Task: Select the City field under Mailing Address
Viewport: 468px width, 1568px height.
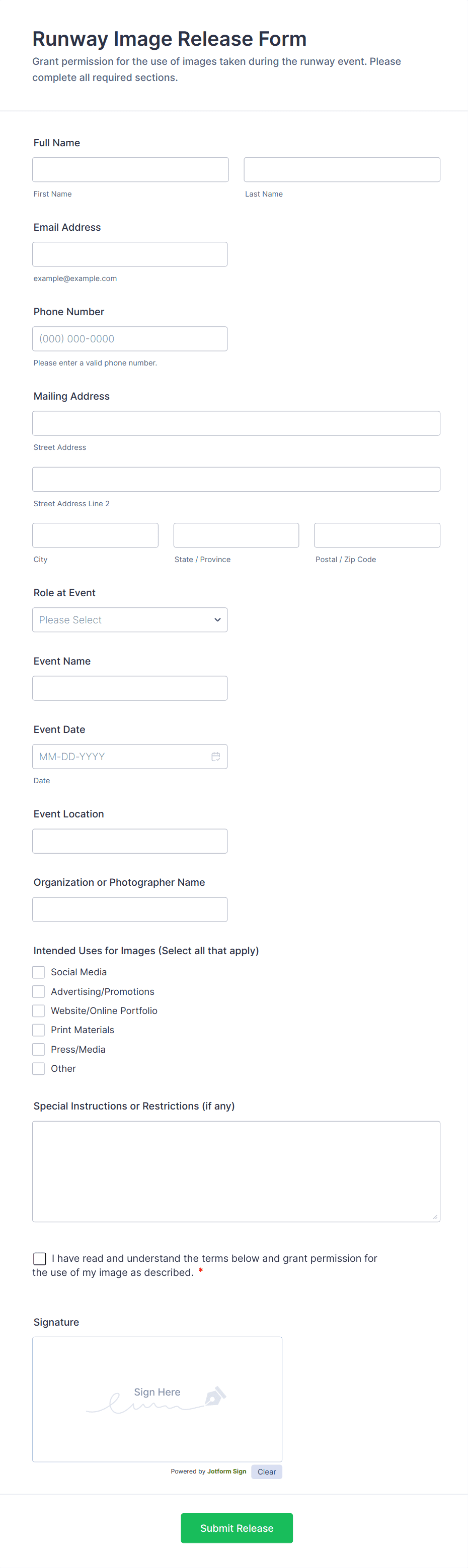Action: pos(95,535)
